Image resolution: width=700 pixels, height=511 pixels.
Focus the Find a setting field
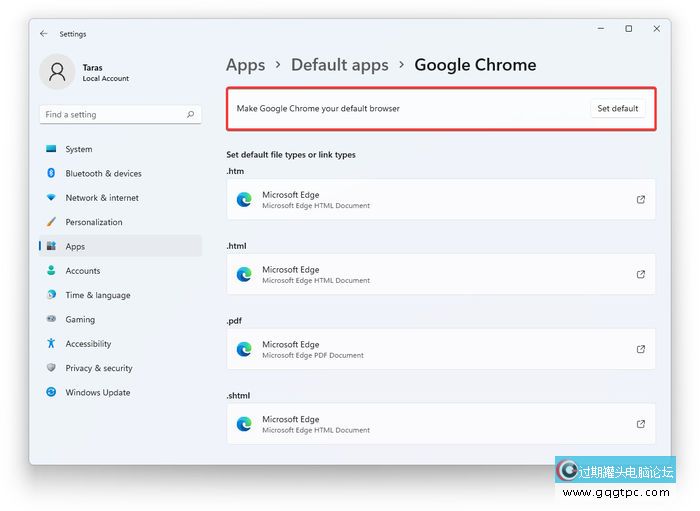[x=121, y=115]
